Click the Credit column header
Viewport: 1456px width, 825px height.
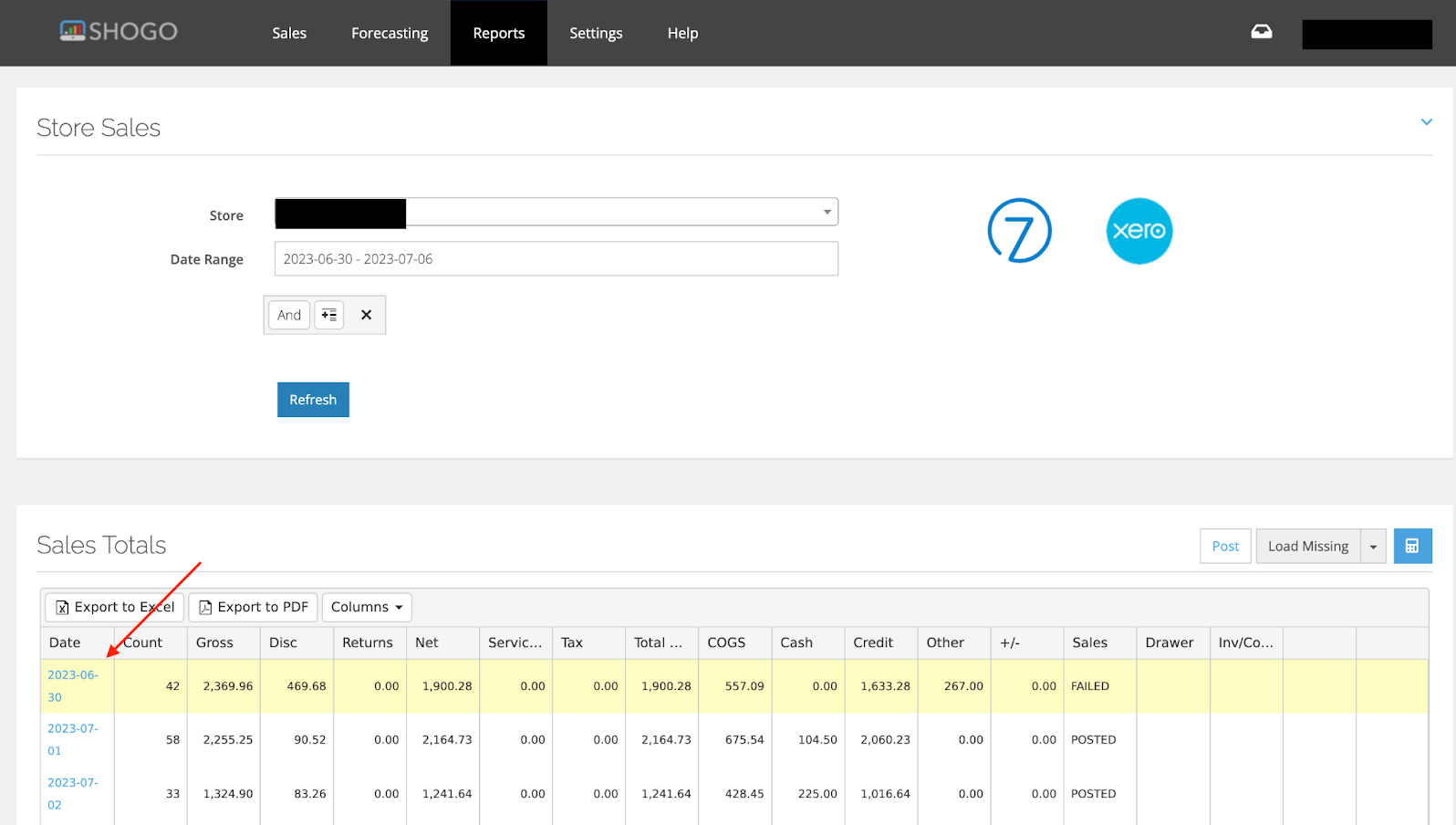pyautogui.click(x=880, y=642)
